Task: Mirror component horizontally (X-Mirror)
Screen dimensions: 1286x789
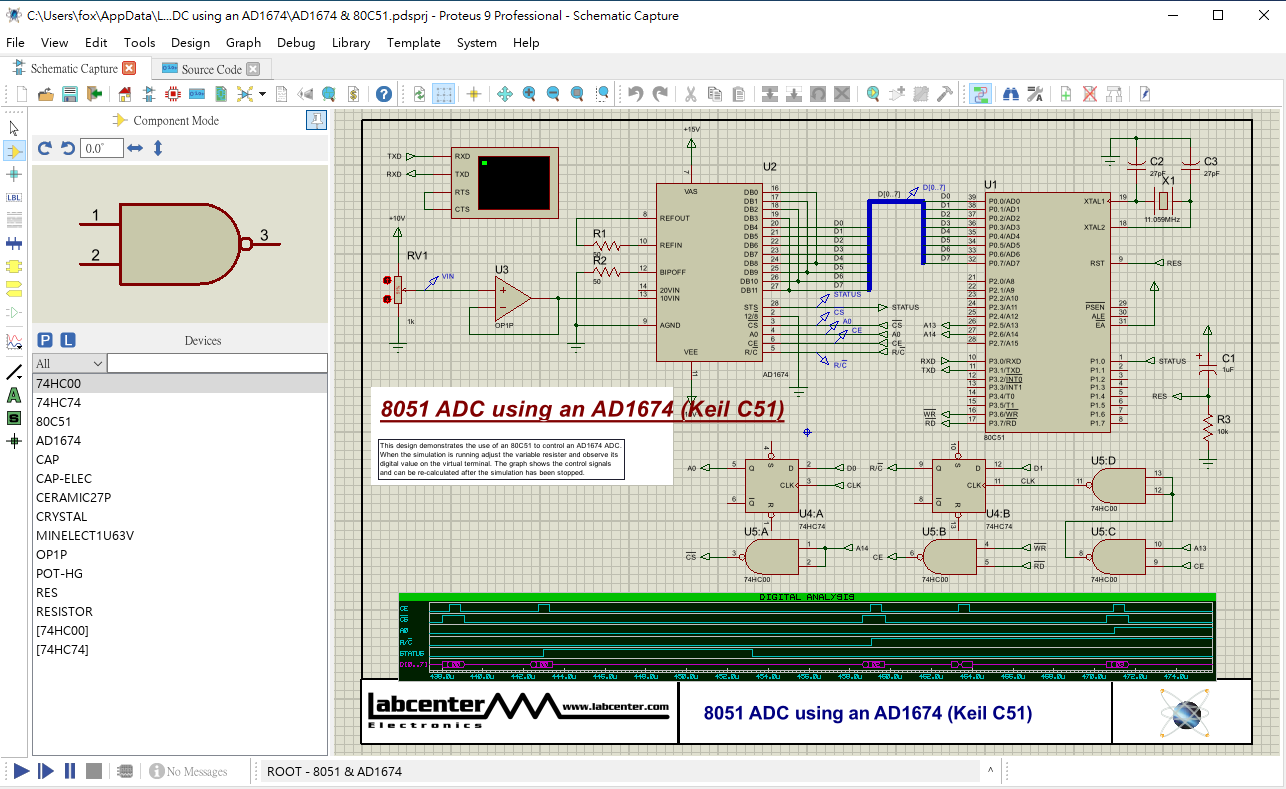Action: 135,148
